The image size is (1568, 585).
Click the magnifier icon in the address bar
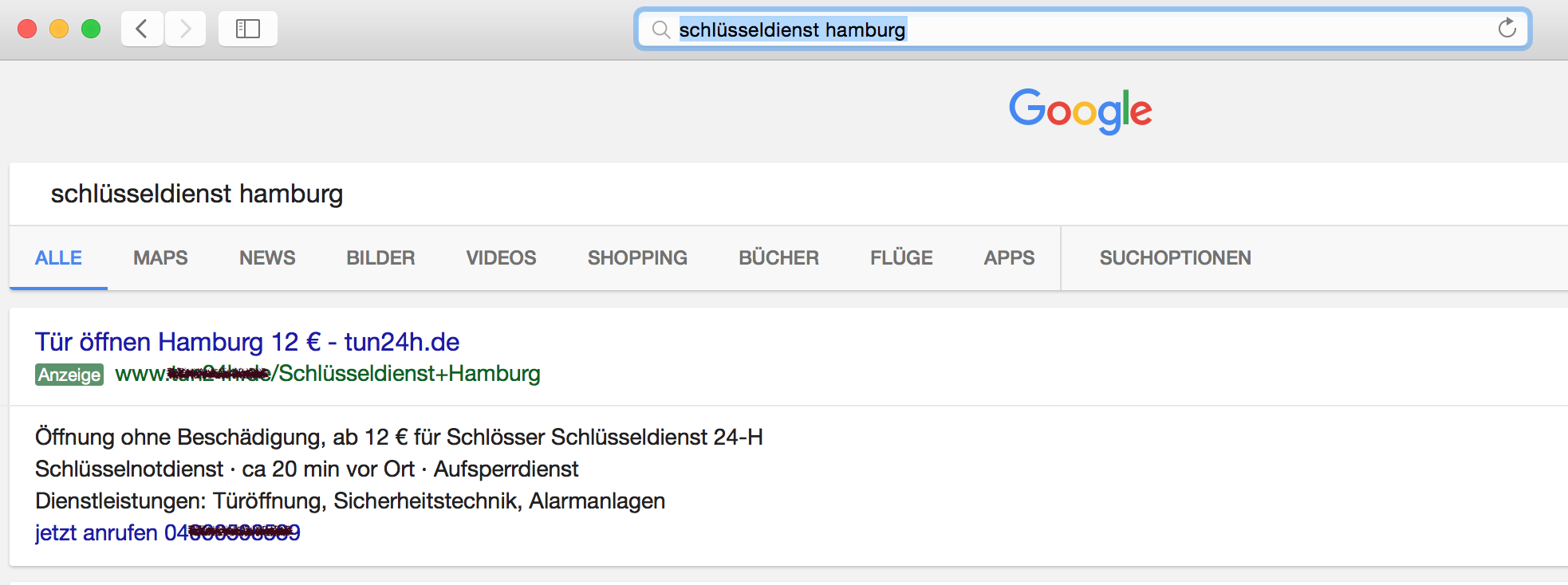tap(660, 29)
